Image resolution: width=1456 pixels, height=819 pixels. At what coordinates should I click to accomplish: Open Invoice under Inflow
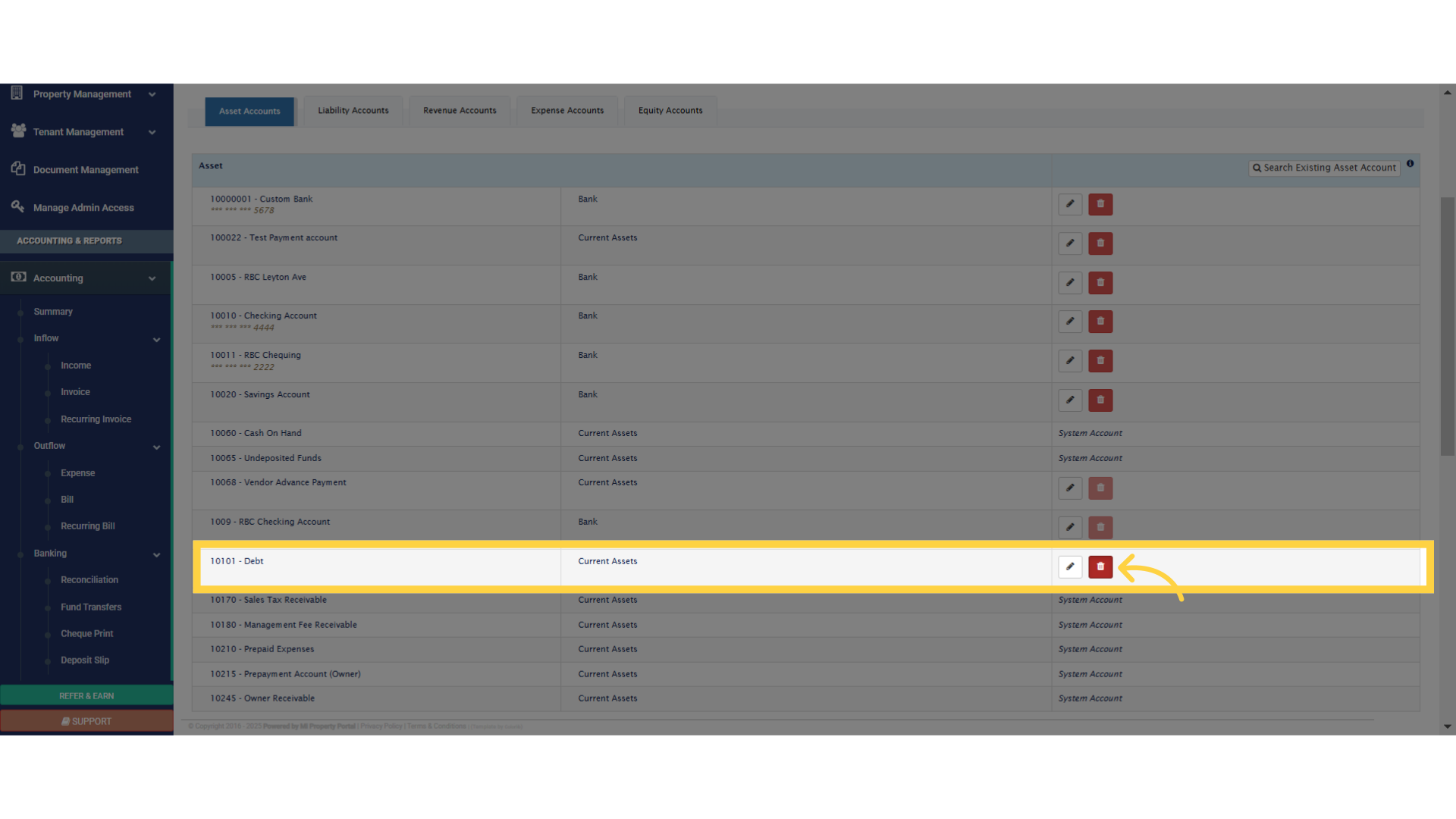[x=75, y=392]
